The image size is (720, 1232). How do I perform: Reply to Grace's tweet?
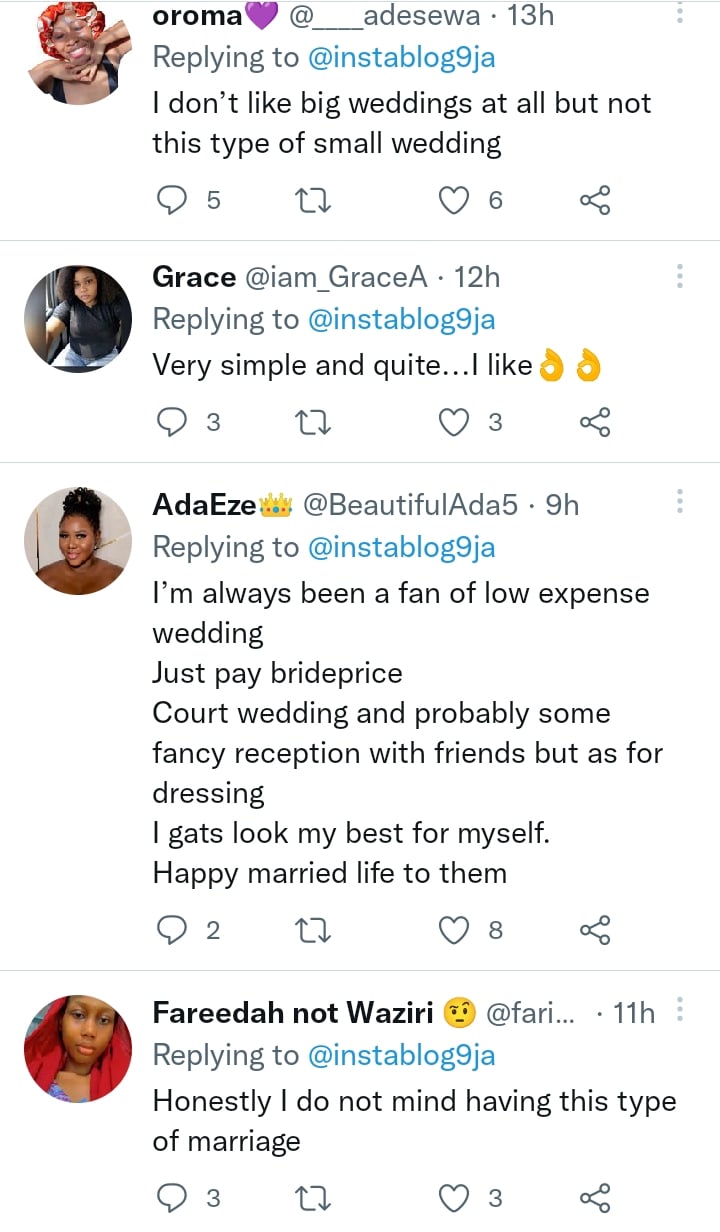coord(174,422)
